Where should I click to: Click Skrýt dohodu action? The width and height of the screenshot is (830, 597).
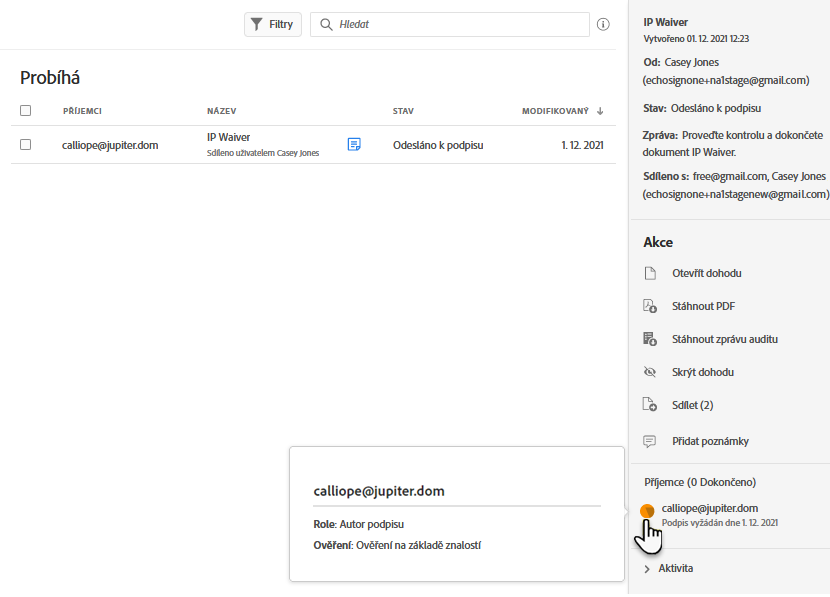703,372
